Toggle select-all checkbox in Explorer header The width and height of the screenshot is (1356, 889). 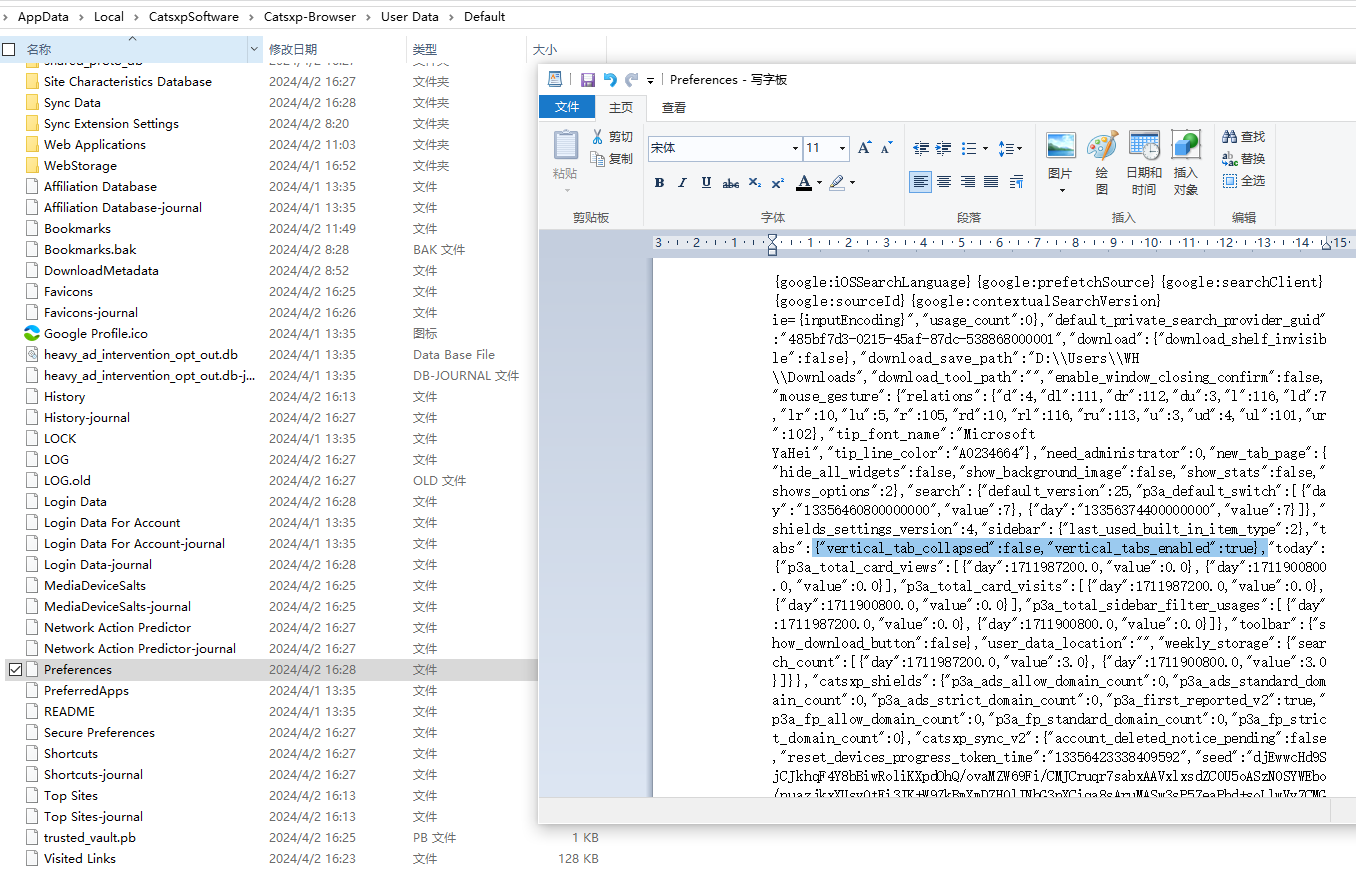(x=9, y=49)
